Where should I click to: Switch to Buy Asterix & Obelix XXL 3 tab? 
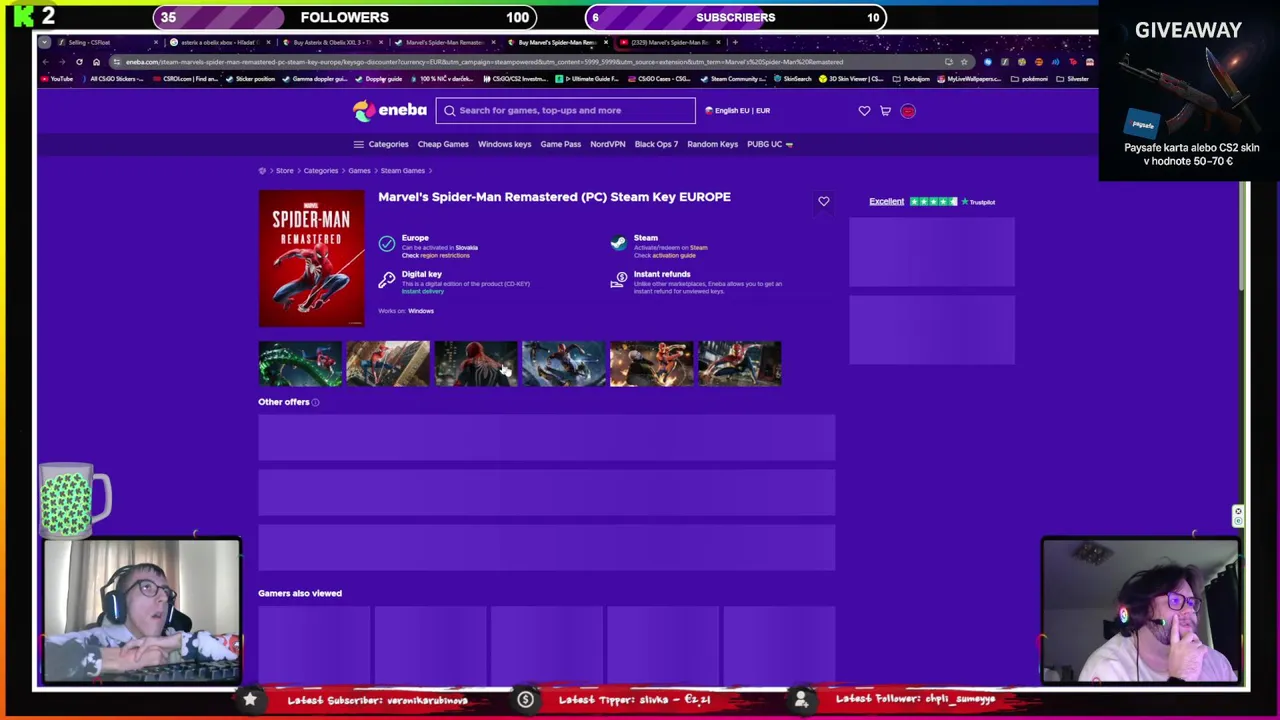pyautogui.click(x=332, y=42)
